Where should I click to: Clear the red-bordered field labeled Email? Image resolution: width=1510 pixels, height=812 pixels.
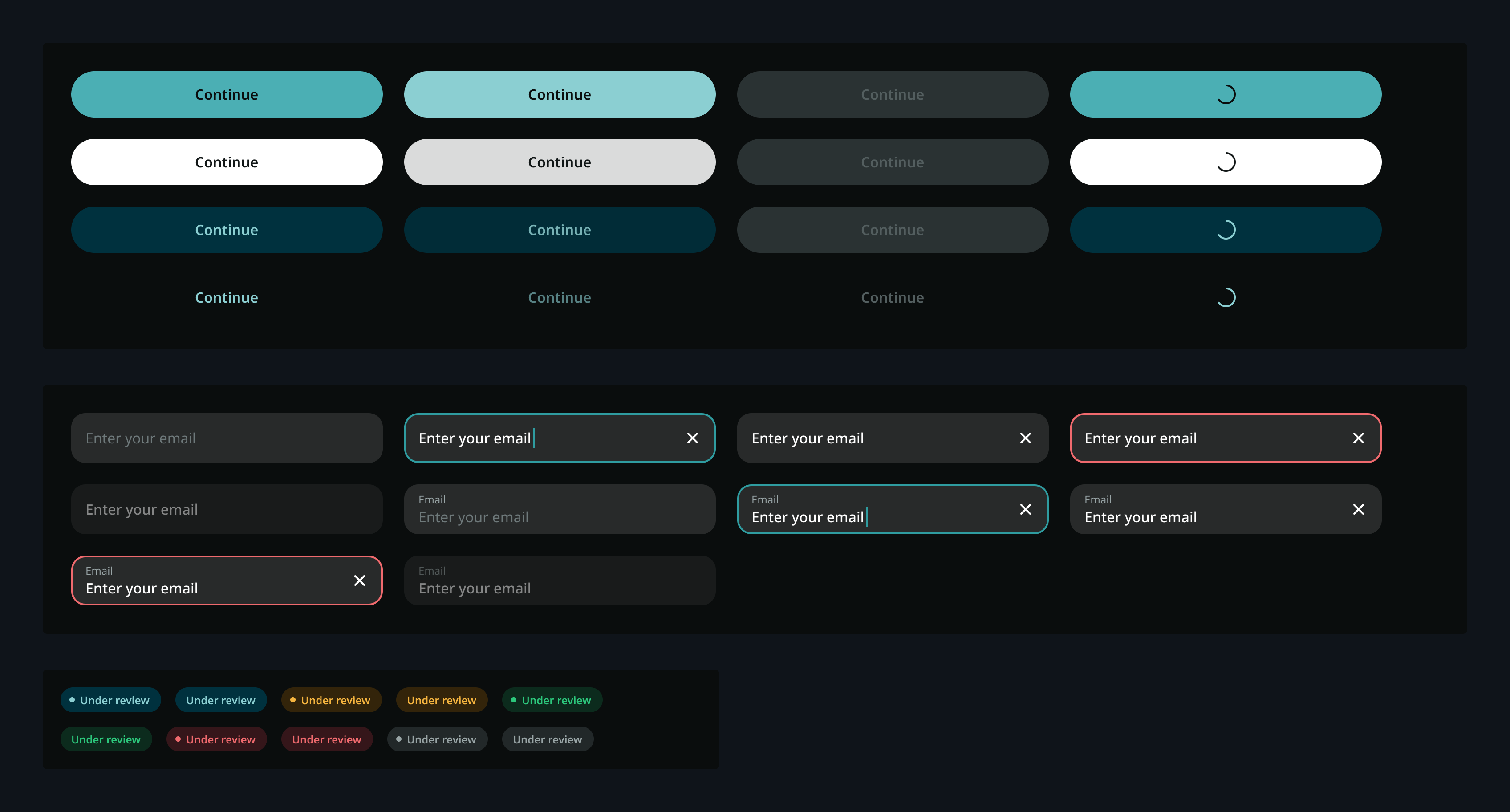click(x=359, y=581)
